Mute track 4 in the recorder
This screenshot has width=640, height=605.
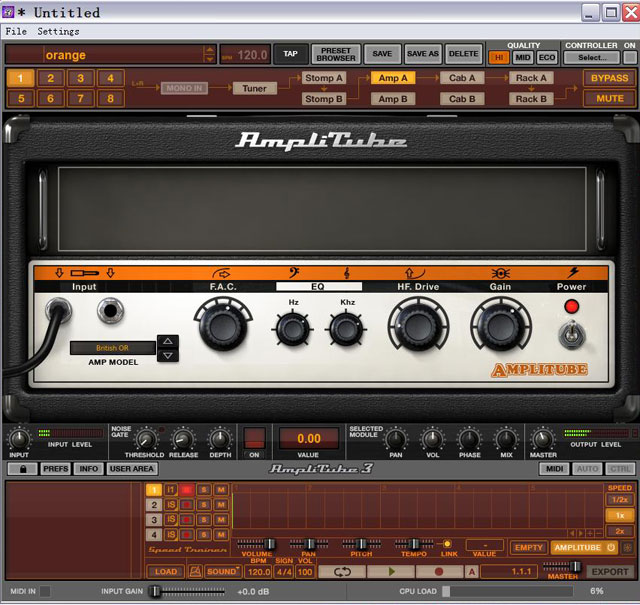tap(221, 535)
